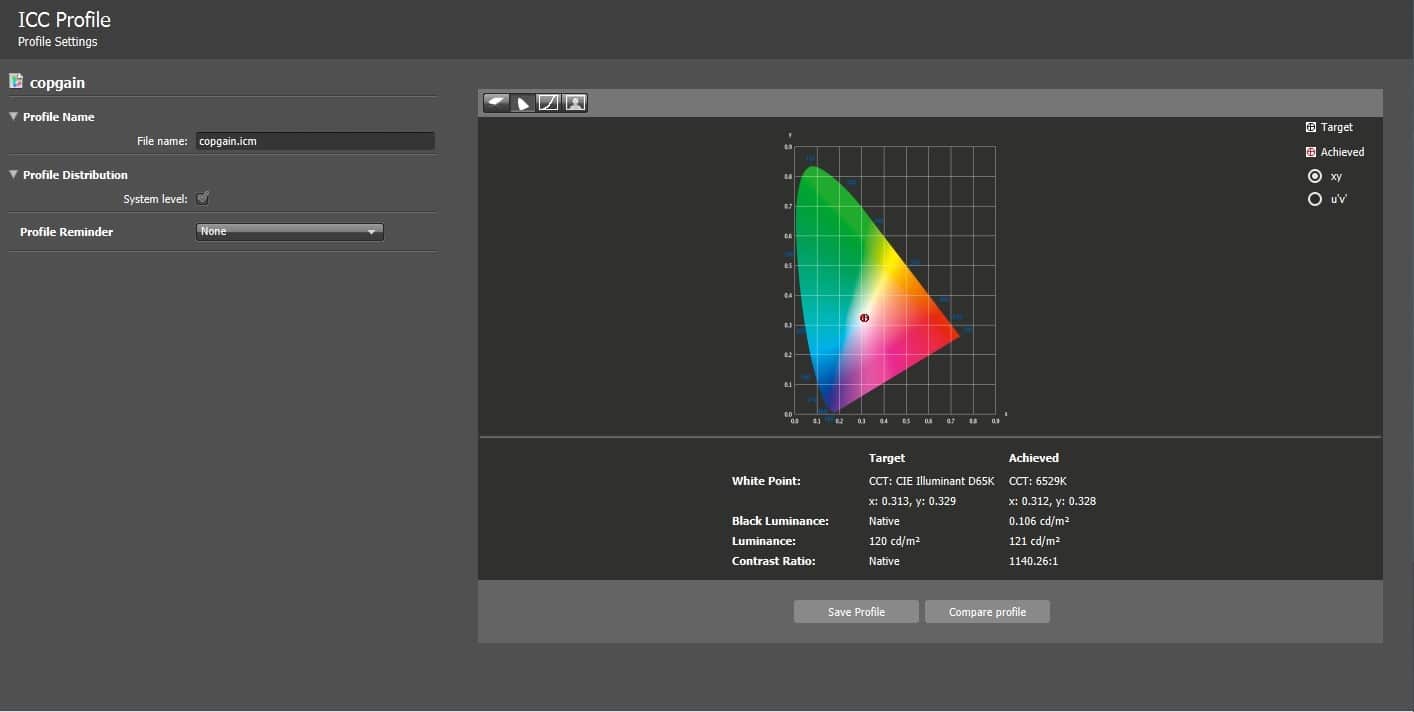This screenshot has width=1414, height=712.
Task: Open the Profile Reminder dropdown
Action: (289, 232)
